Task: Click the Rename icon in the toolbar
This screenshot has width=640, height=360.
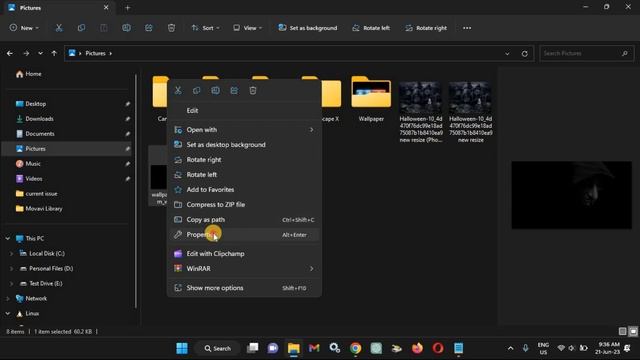Action: point(127,28)
